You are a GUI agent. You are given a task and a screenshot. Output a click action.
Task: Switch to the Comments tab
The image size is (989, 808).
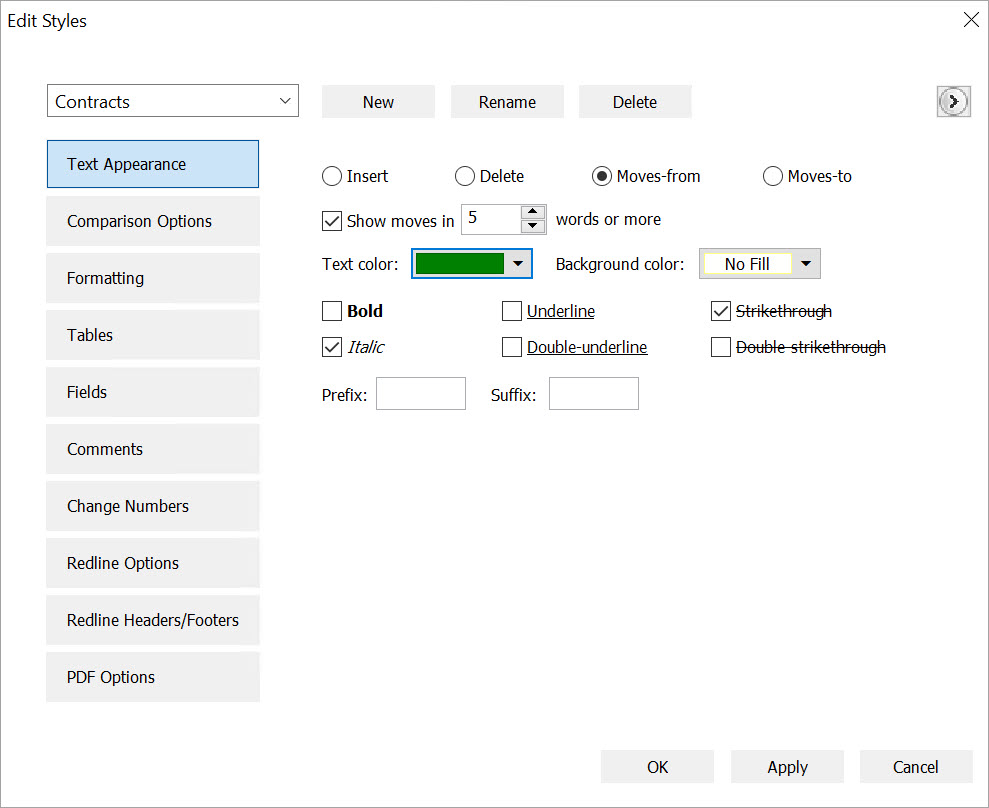(153, 449)
